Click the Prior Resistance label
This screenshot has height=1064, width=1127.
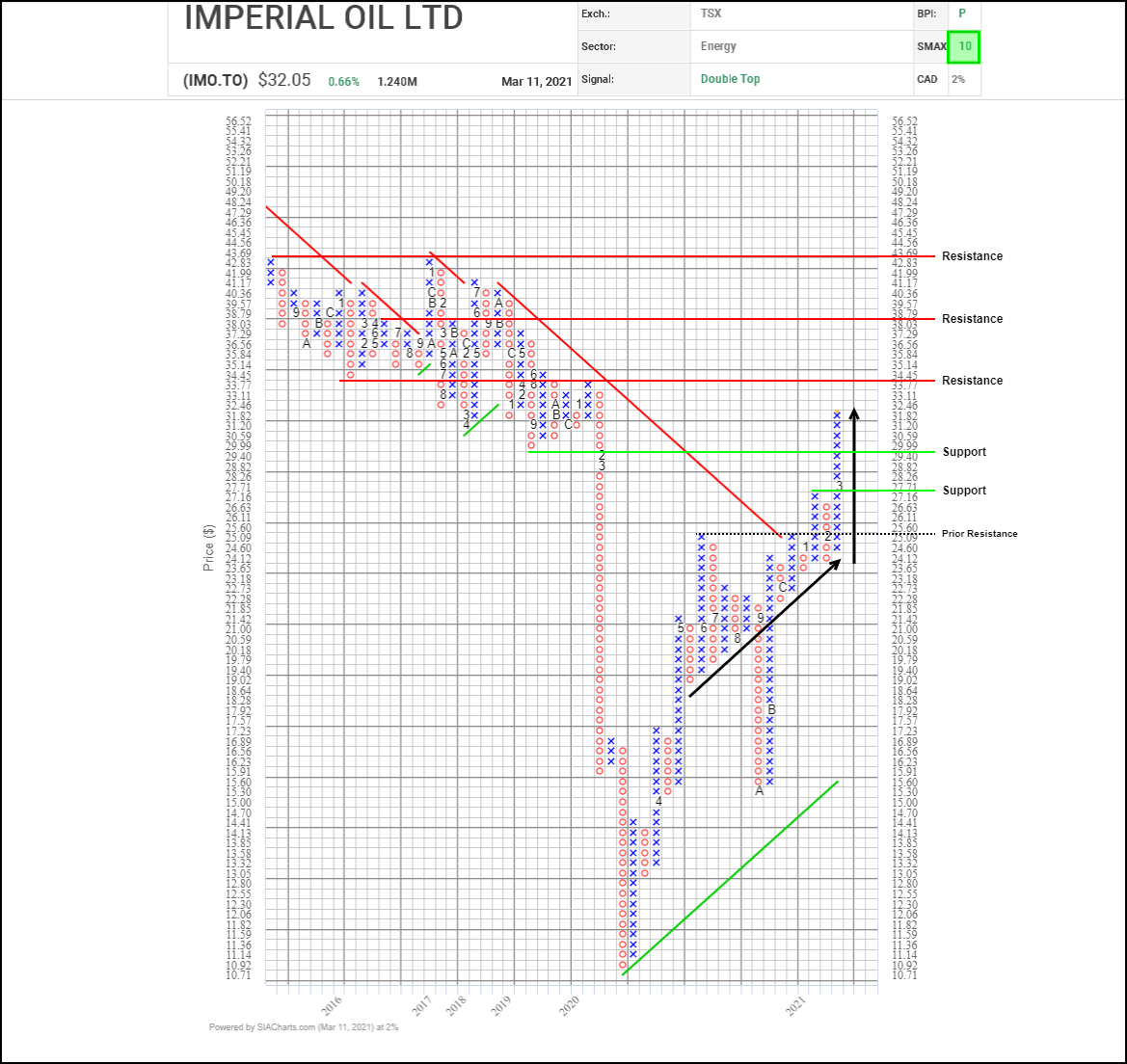(x=979, y=534)
